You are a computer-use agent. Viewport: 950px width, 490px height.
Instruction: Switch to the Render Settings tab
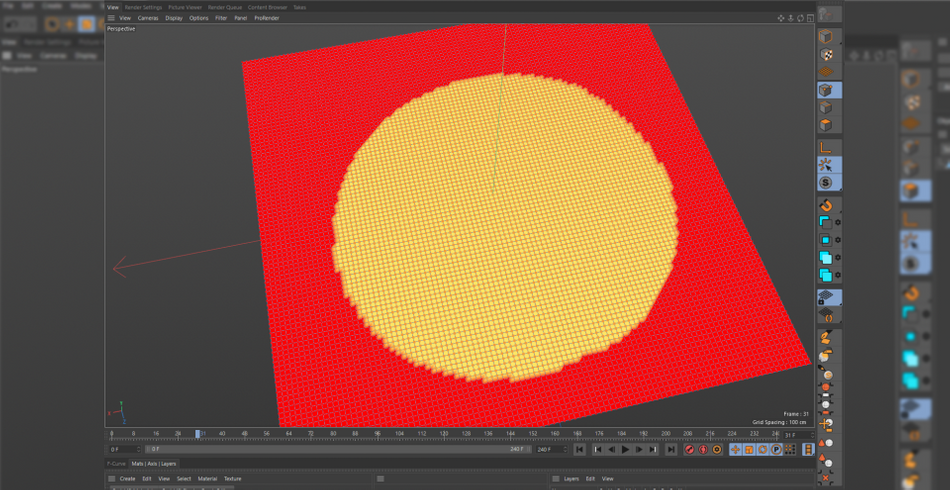click(x=144, y=7)
